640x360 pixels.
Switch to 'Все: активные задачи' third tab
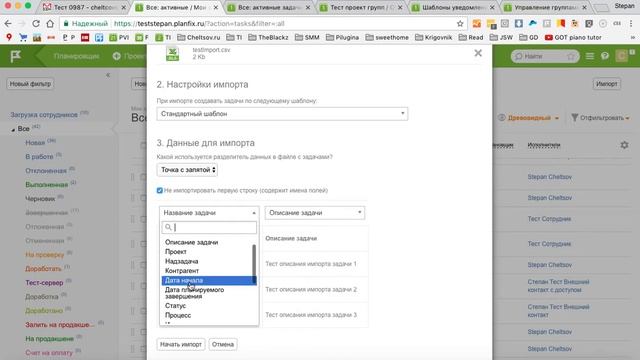269,7
